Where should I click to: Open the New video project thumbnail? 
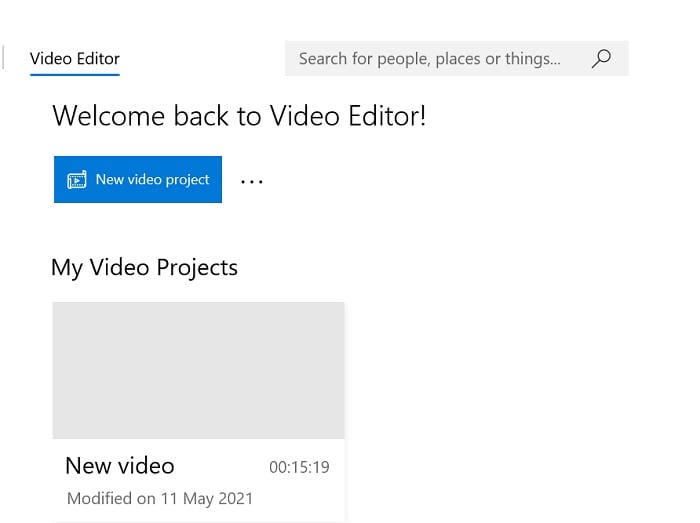point(198,370)
